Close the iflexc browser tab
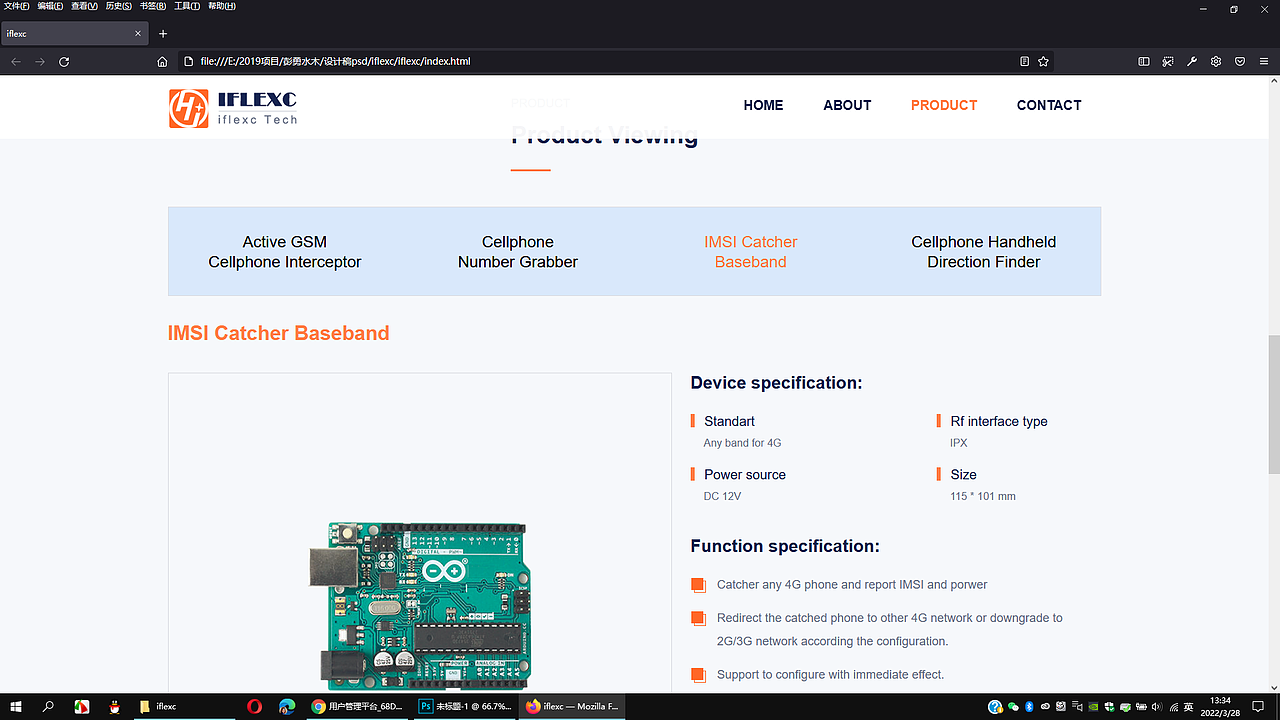 tap(139, 34)
